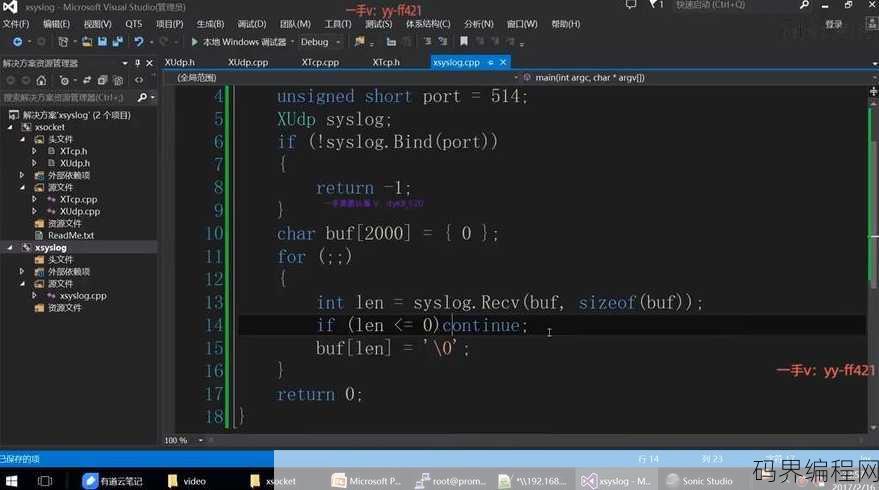879x490 pixels.
Task: Expand the XUdp.cpp tree node
Action: (34, 211)
